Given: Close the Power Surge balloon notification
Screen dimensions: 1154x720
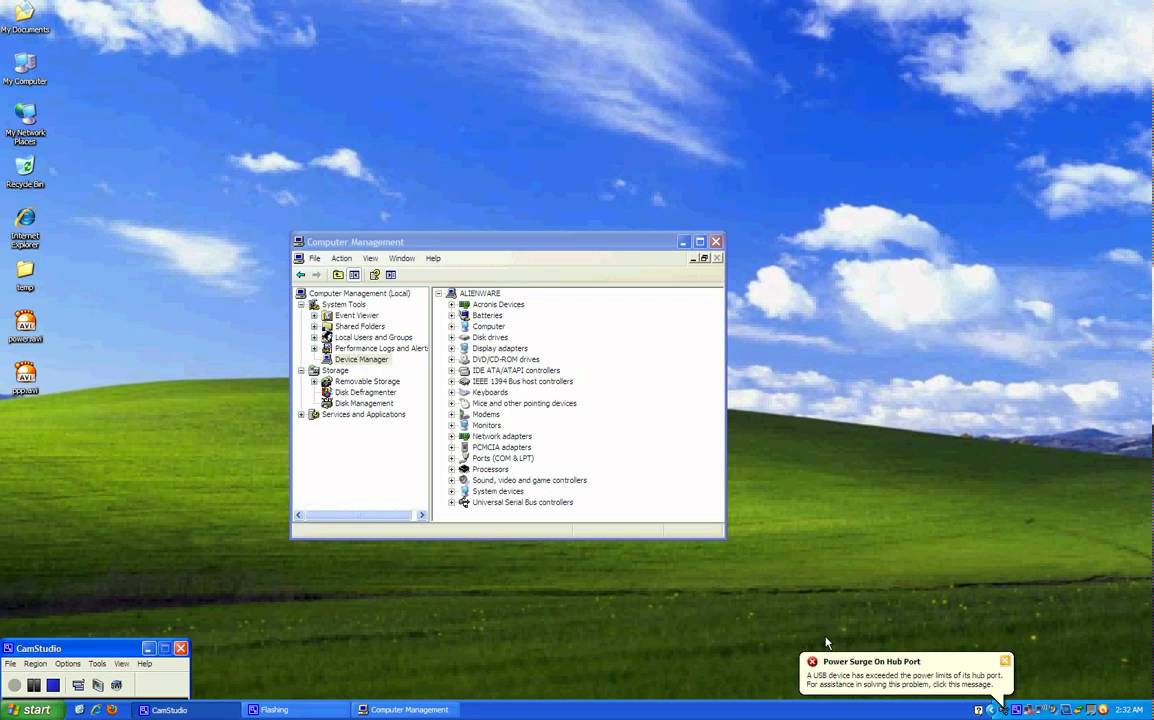Looking at the screenshot, I should point(1005,661).
